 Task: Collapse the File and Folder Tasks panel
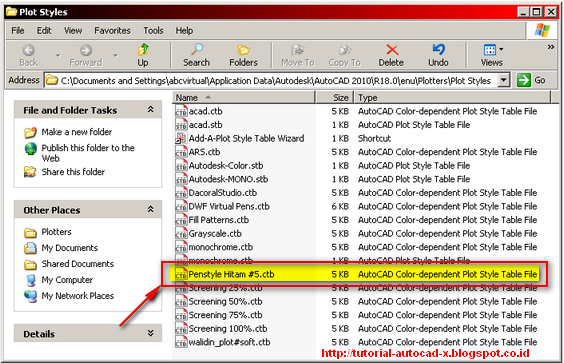(151, 110)
